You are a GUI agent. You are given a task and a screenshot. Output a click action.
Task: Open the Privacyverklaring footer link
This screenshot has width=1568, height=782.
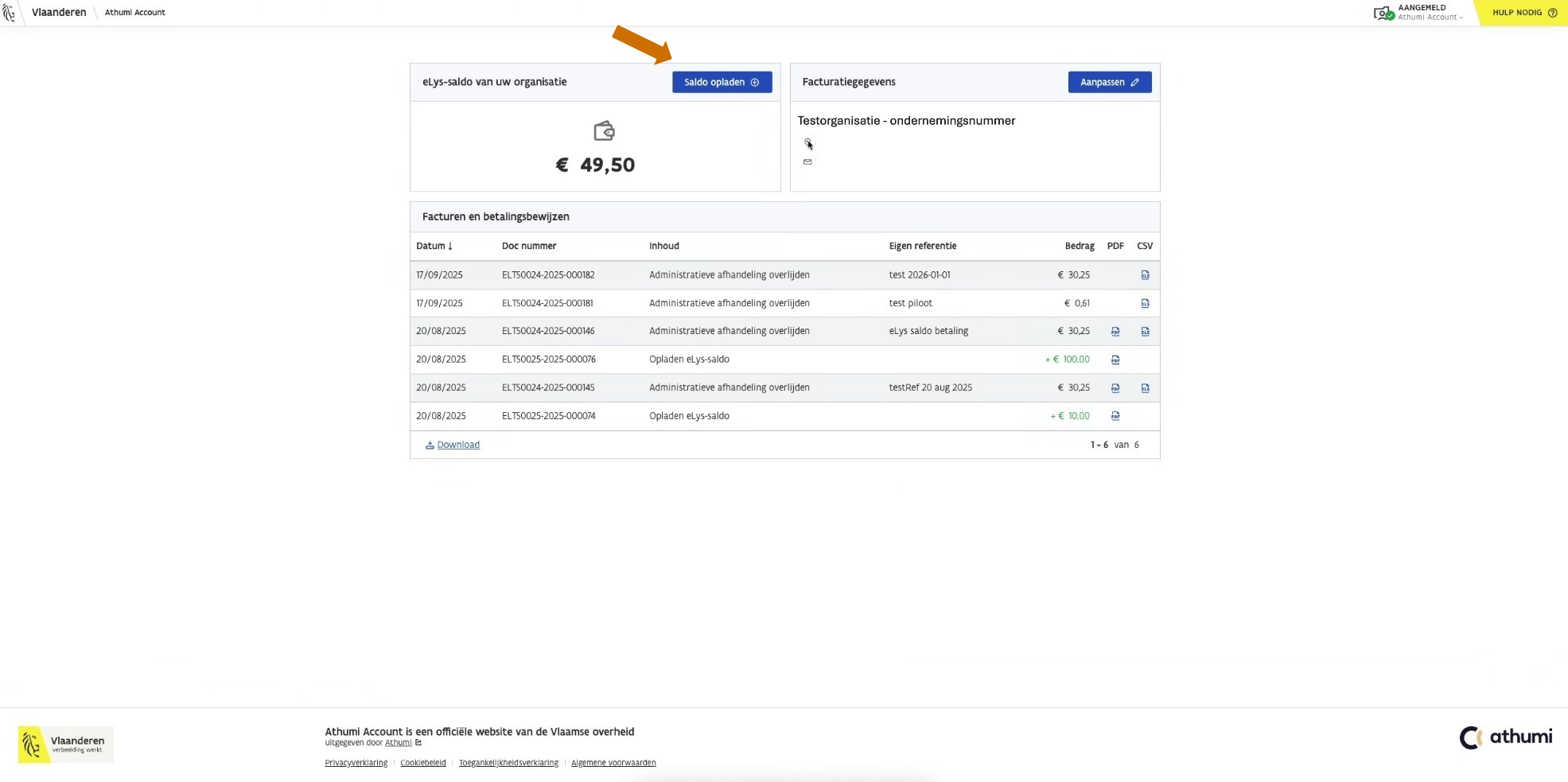[x=356, y=763]
